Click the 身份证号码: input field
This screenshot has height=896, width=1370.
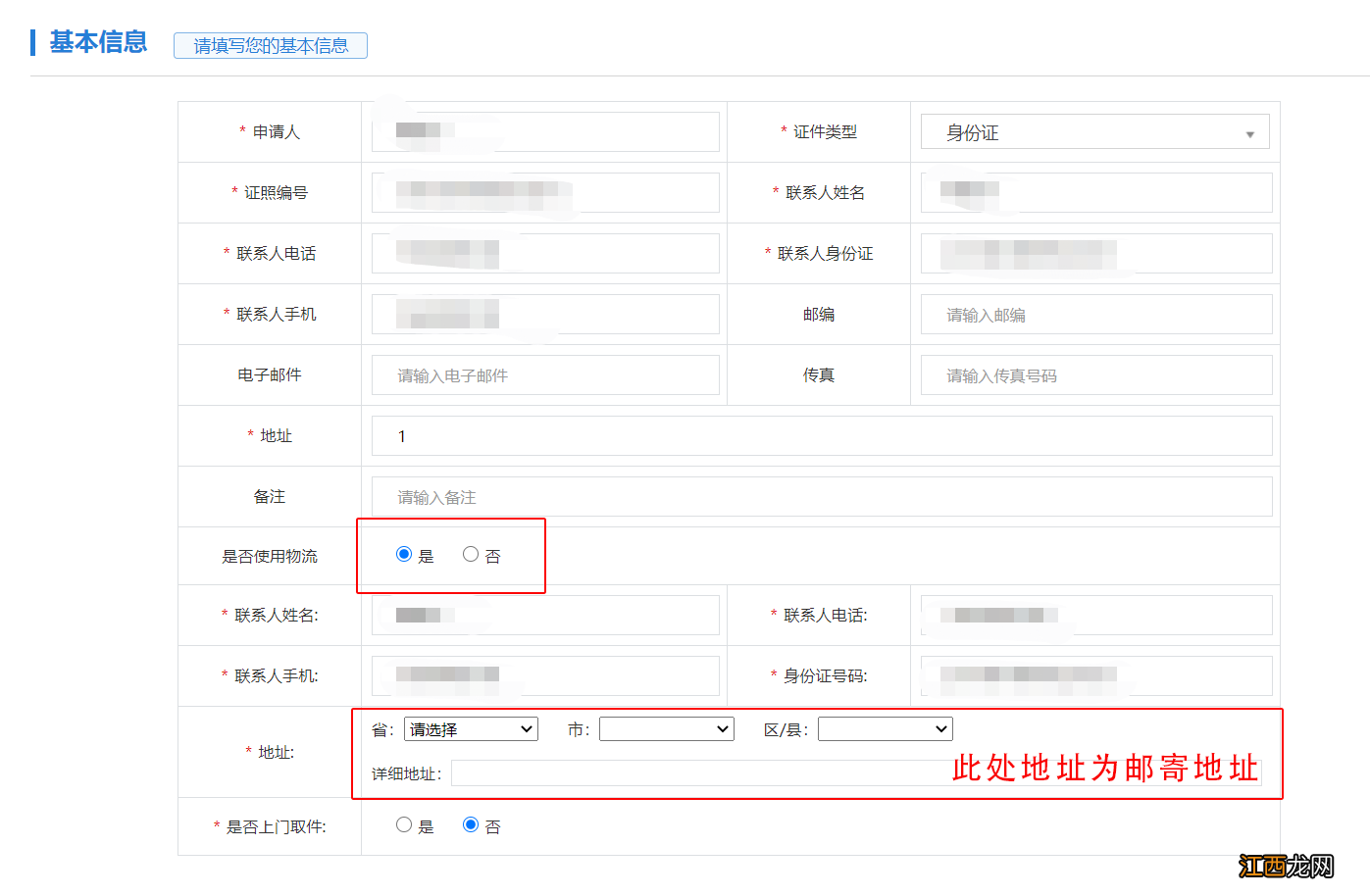(1096, 675)
